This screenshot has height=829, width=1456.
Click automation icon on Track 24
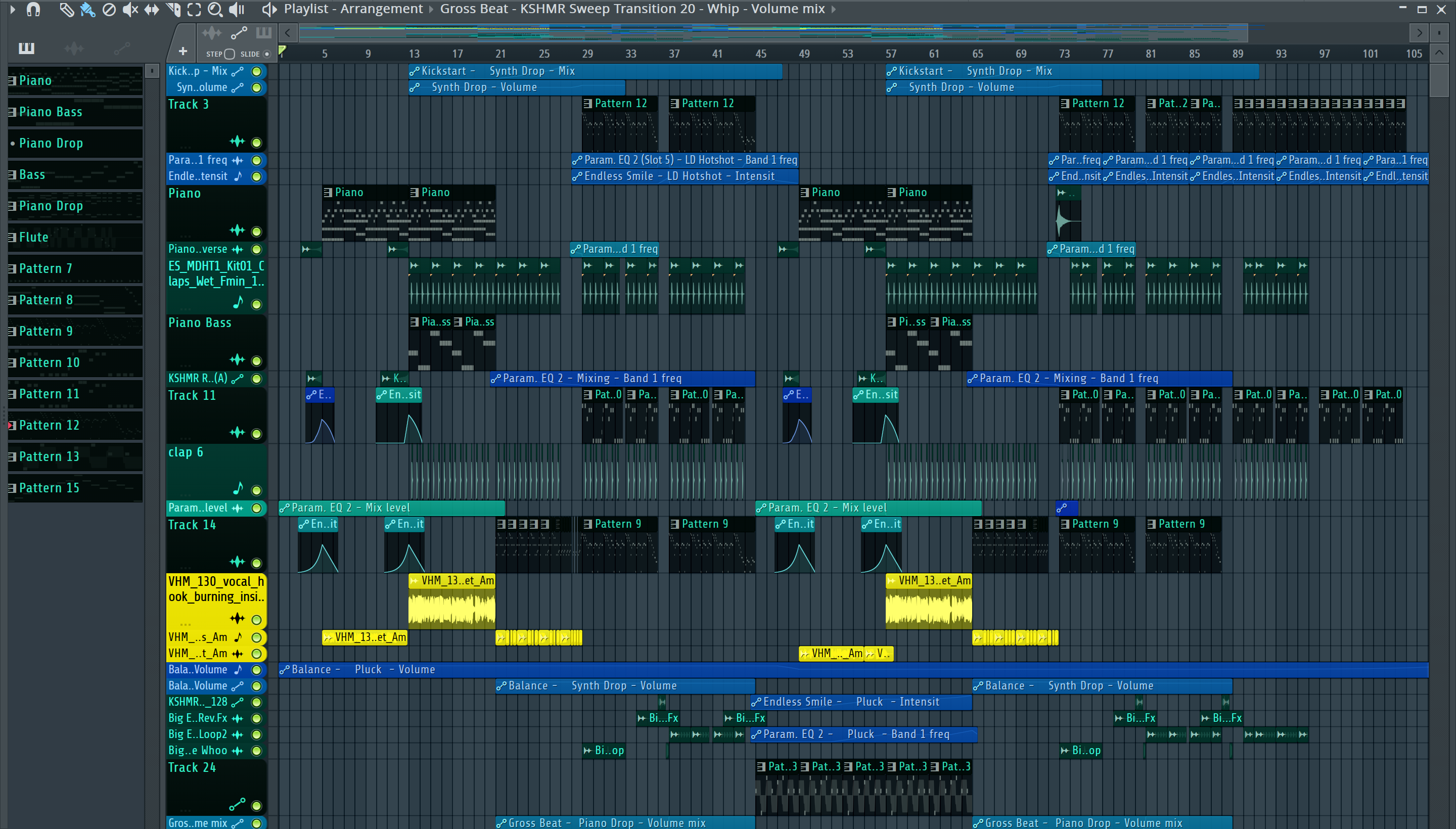[238, 804]
